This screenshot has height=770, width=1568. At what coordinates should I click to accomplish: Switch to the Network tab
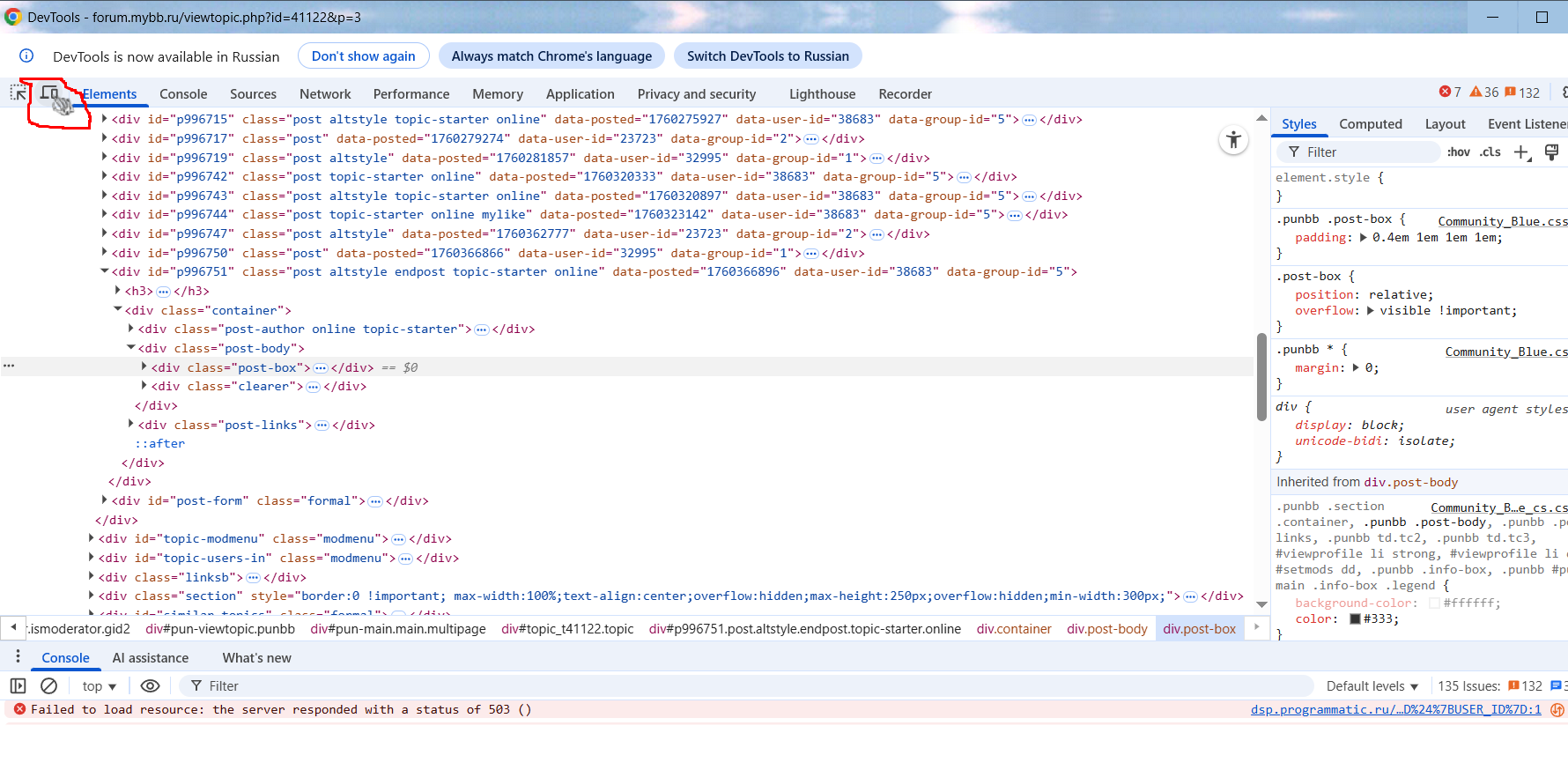pyautogui.click(x=324, y=94)
